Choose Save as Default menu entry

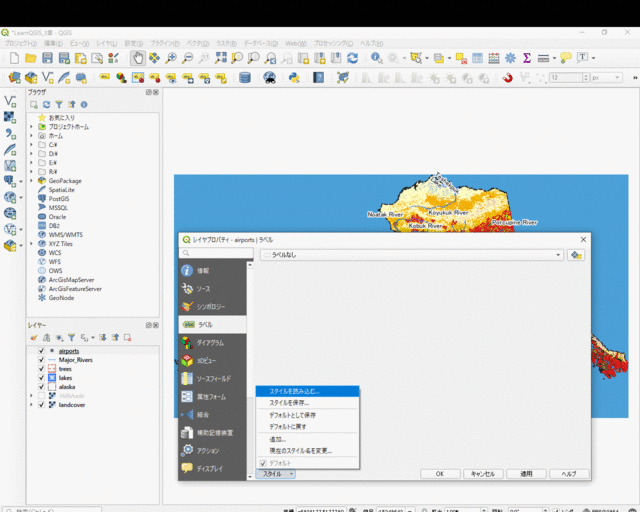tap(307, 415)
